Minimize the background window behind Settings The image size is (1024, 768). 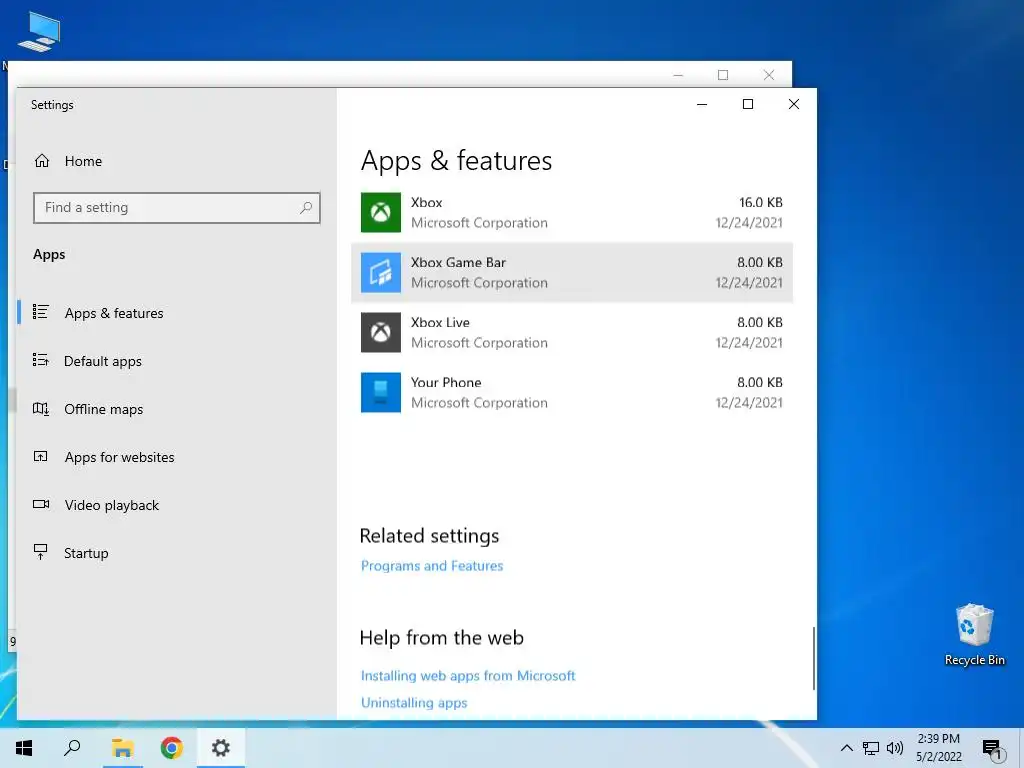(678, 75)
